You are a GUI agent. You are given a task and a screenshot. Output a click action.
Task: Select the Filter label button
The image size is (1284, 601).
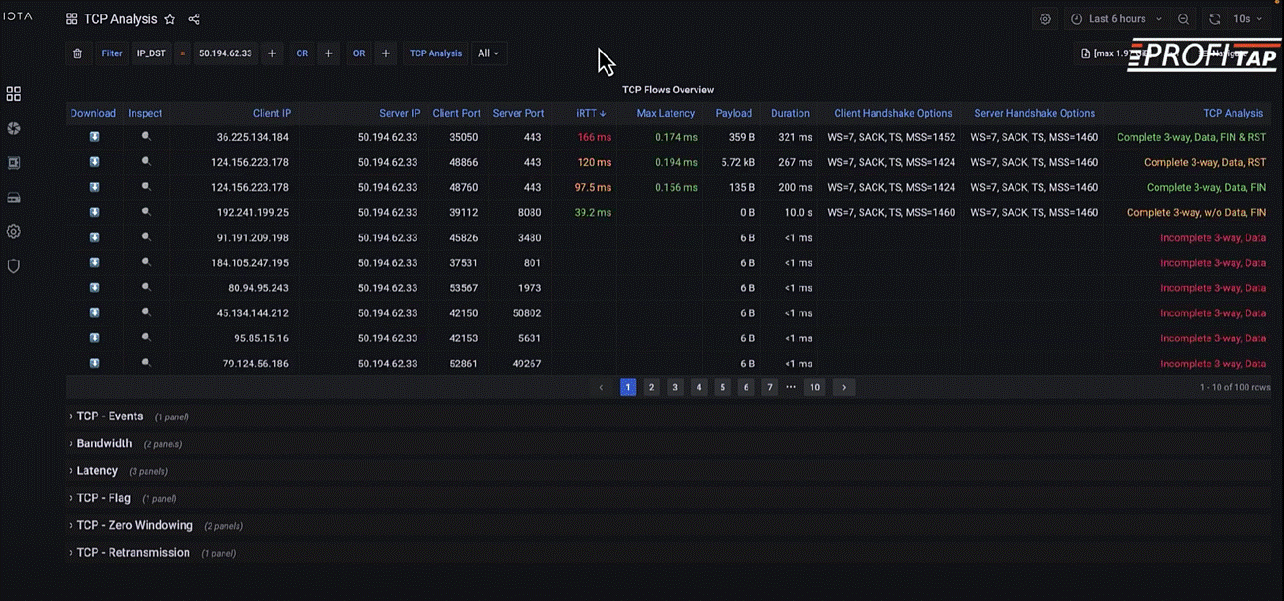pyautogui.click(x=112, y=54)
